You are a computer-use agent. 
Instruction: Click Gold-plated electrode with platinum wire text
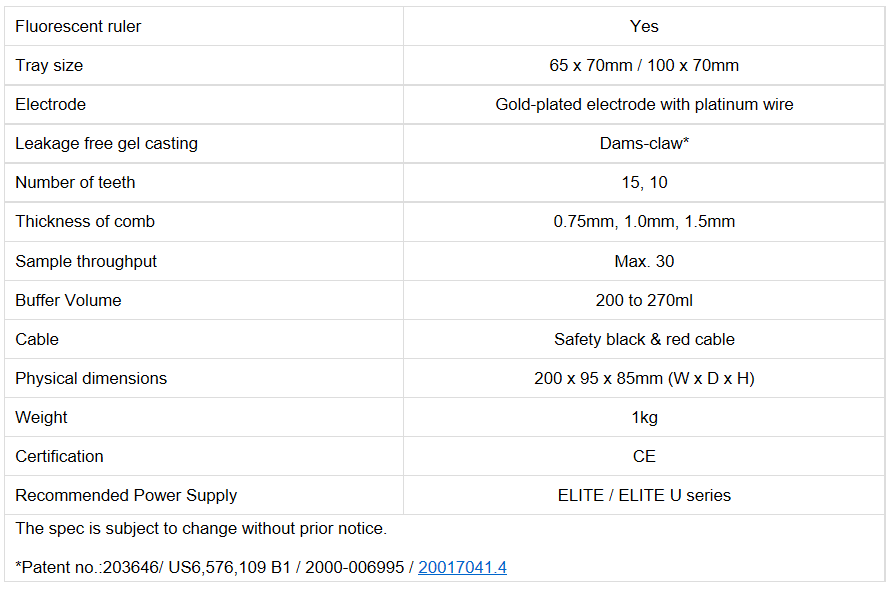point(644,104)
